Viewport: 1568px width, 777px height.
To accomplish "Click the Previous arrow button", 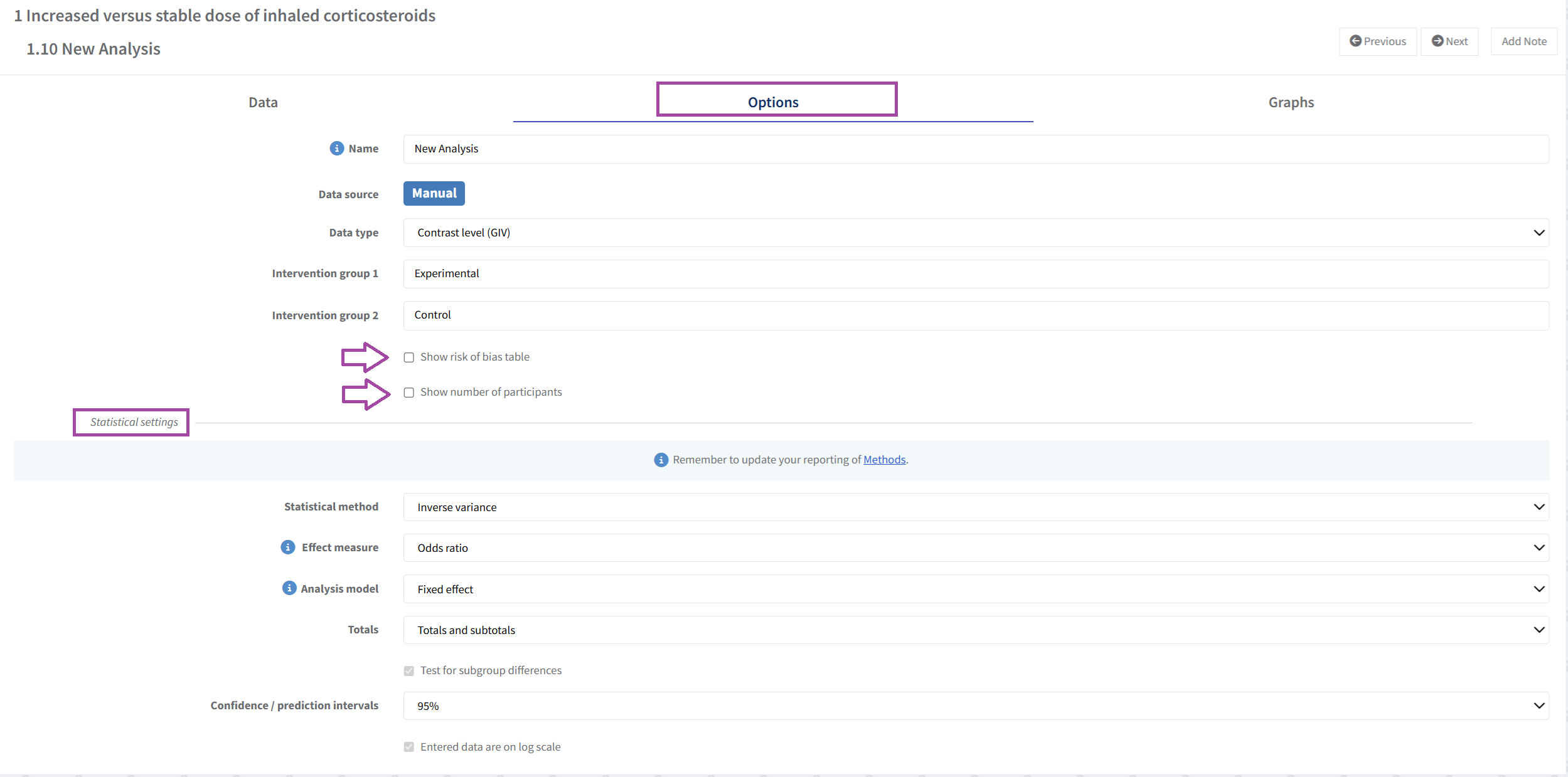I will pyautogui.click(x=1377, y=41).
